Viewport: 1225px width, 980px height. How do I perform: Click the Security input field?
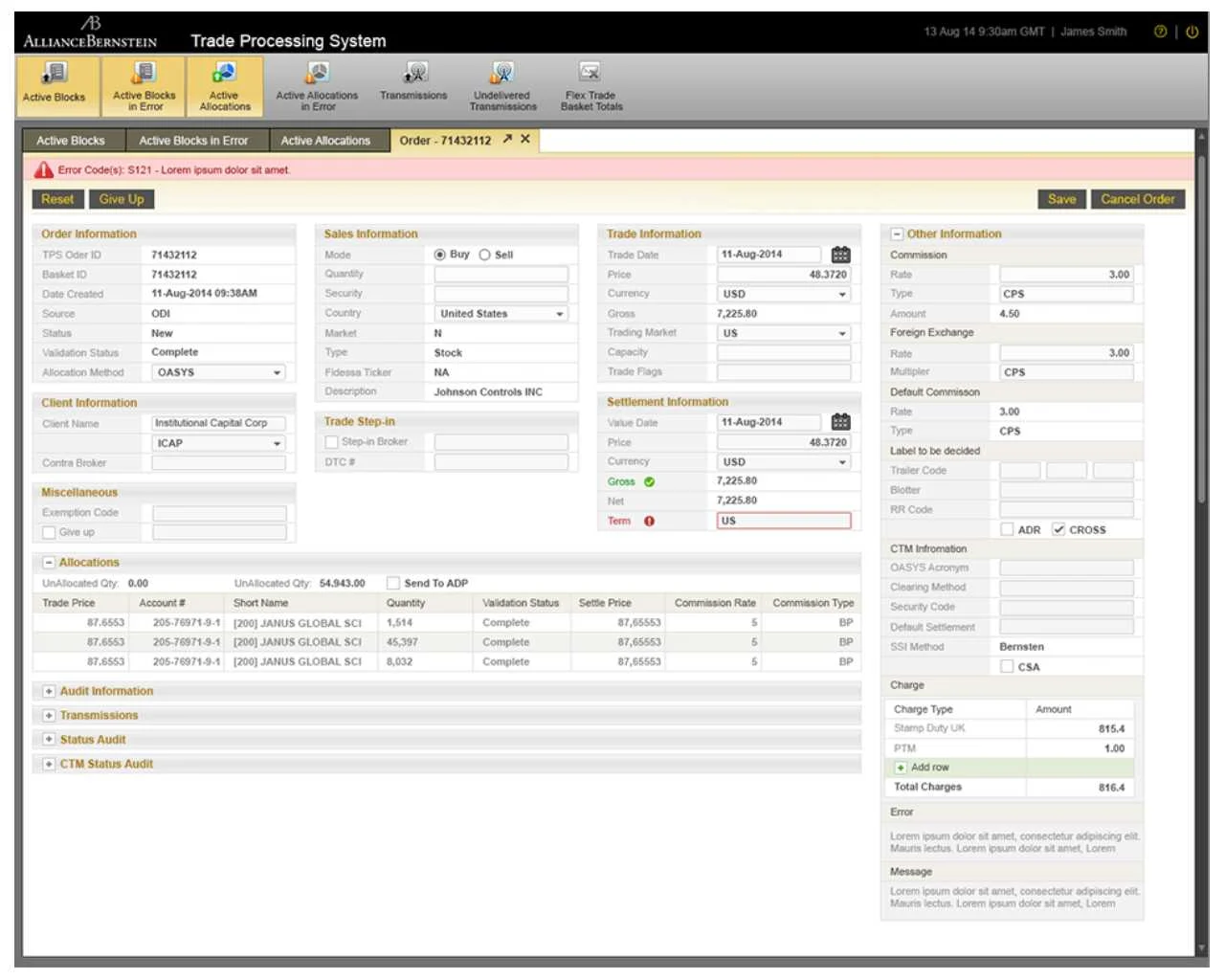(501, 294)
